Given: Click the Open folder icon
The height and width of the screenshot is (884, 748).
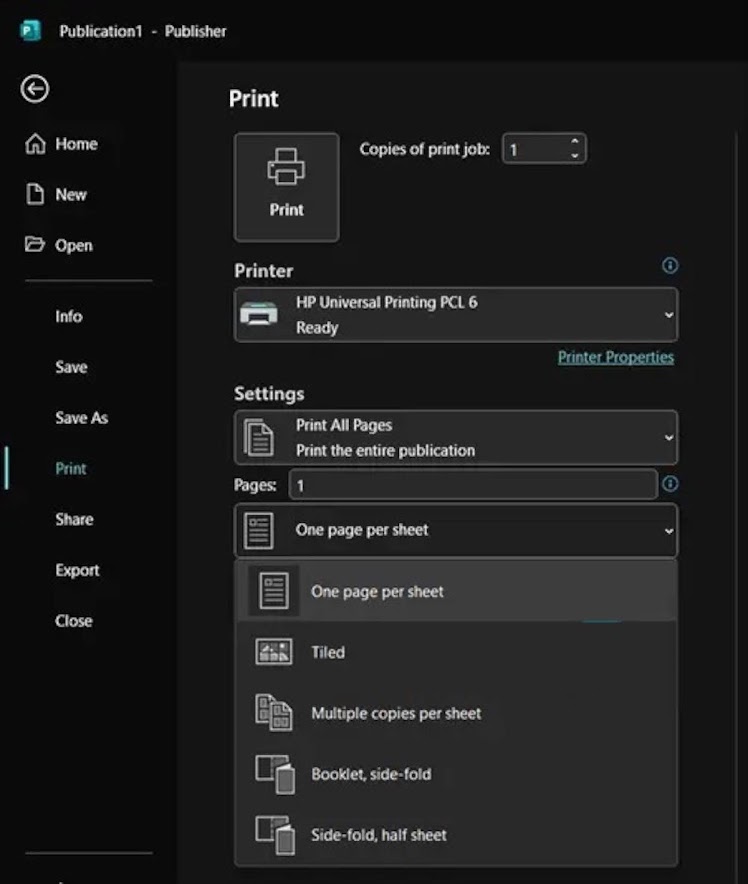Looking at the screenshot, I should tap(34, 244).
